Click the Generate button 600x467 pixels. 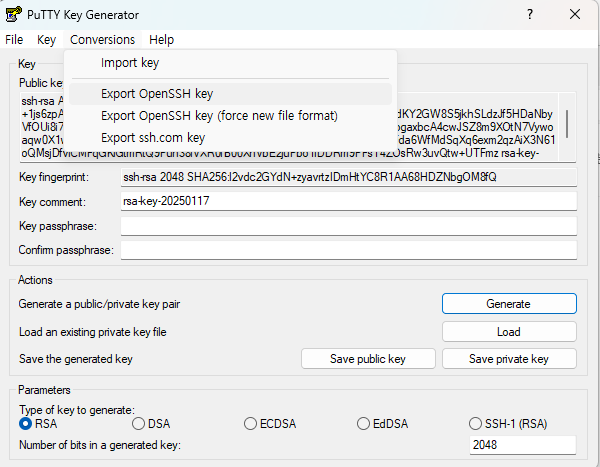coord(509,304)
